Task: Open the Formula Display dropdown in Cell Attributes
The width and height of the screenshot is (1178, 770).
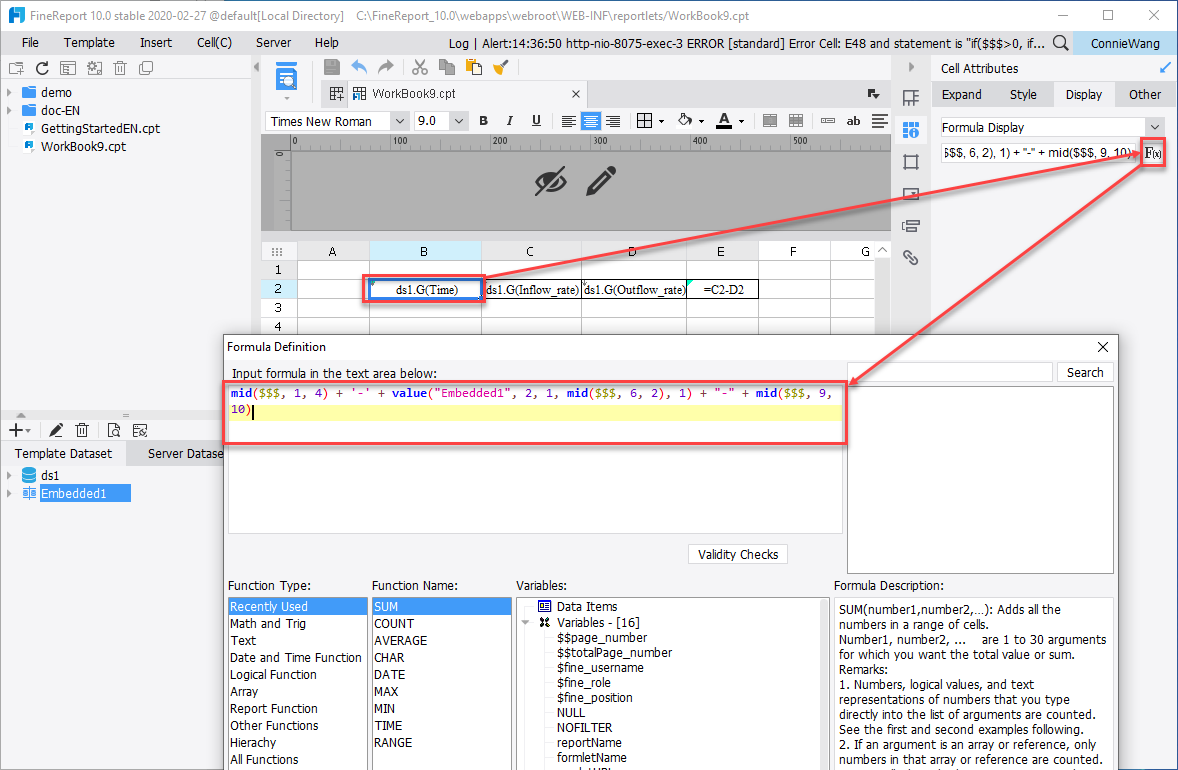Action: coord(1155,127)
